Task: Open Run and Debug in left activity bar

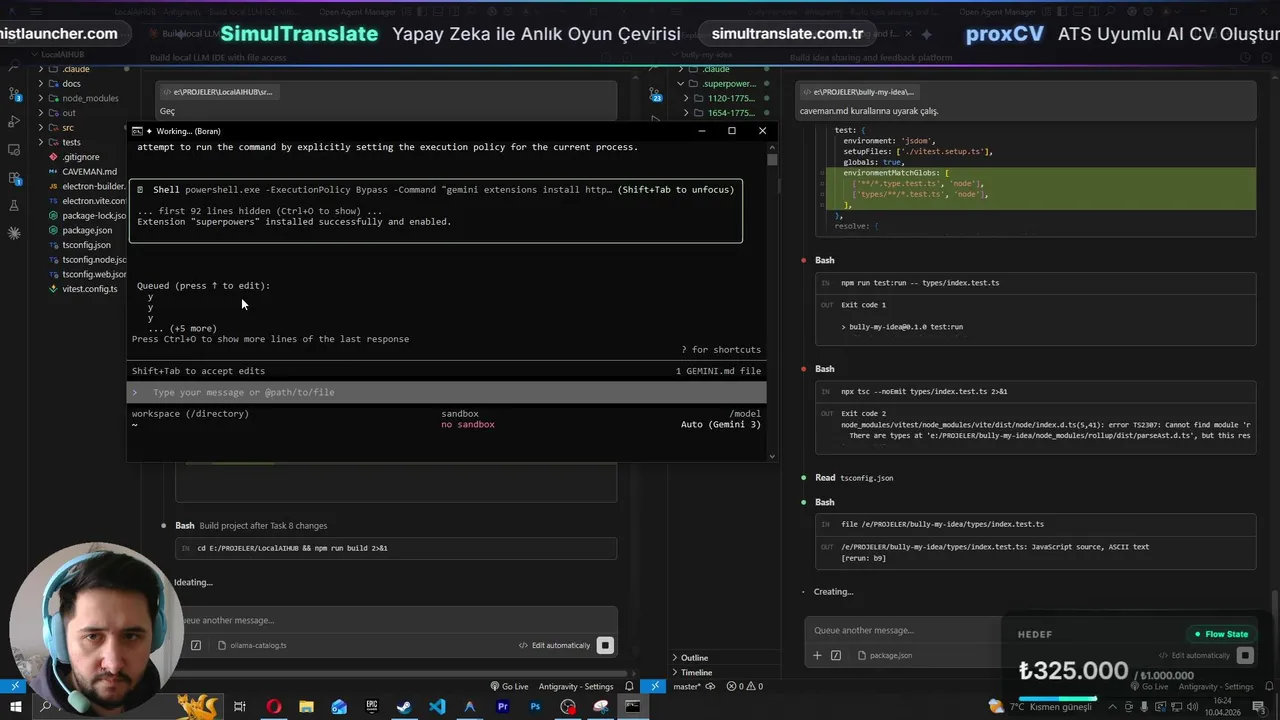Action: [x=14, y=121]
